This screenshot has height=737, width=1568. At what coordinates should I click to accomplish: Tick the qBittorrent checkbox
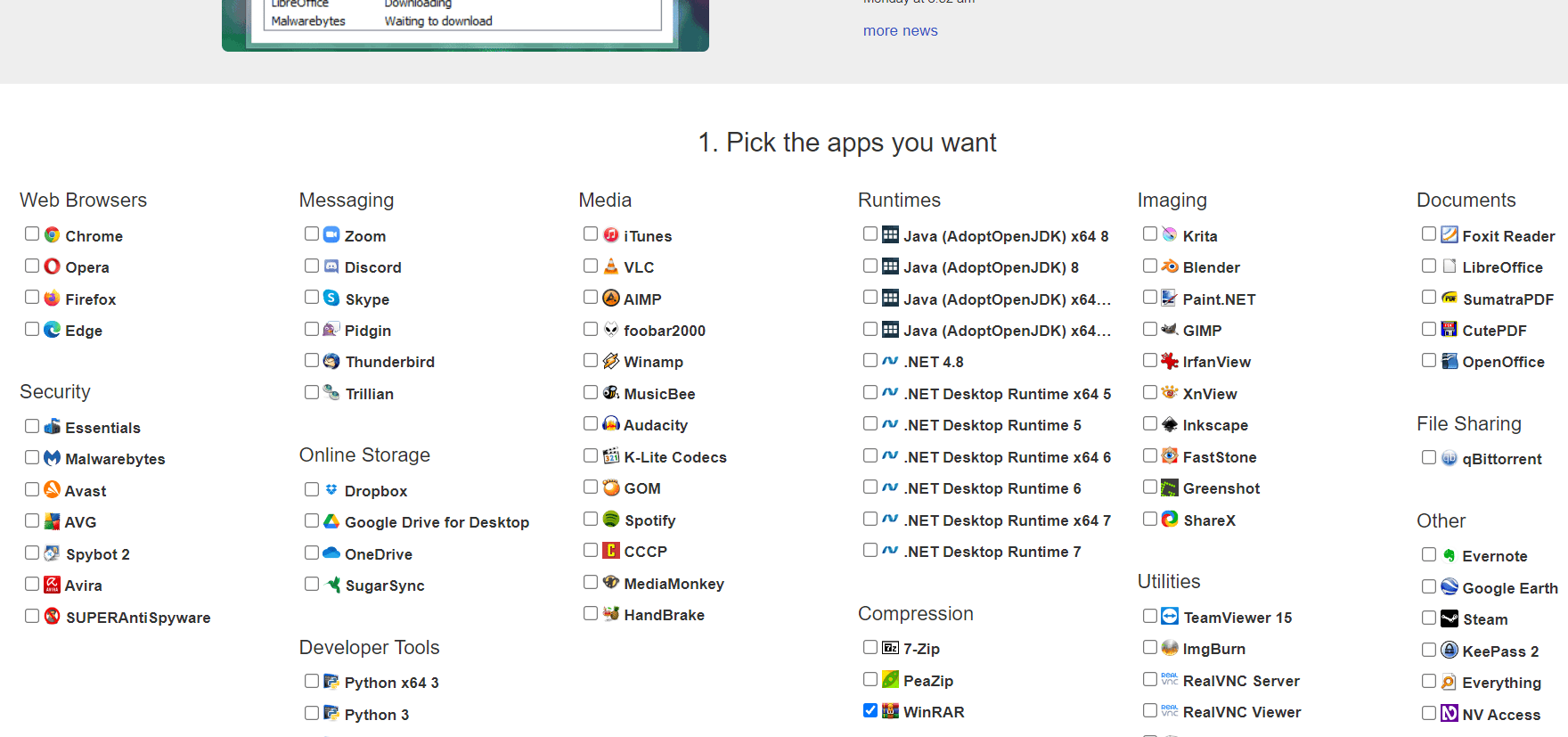pyautogui.click(x=1429, y=457)
